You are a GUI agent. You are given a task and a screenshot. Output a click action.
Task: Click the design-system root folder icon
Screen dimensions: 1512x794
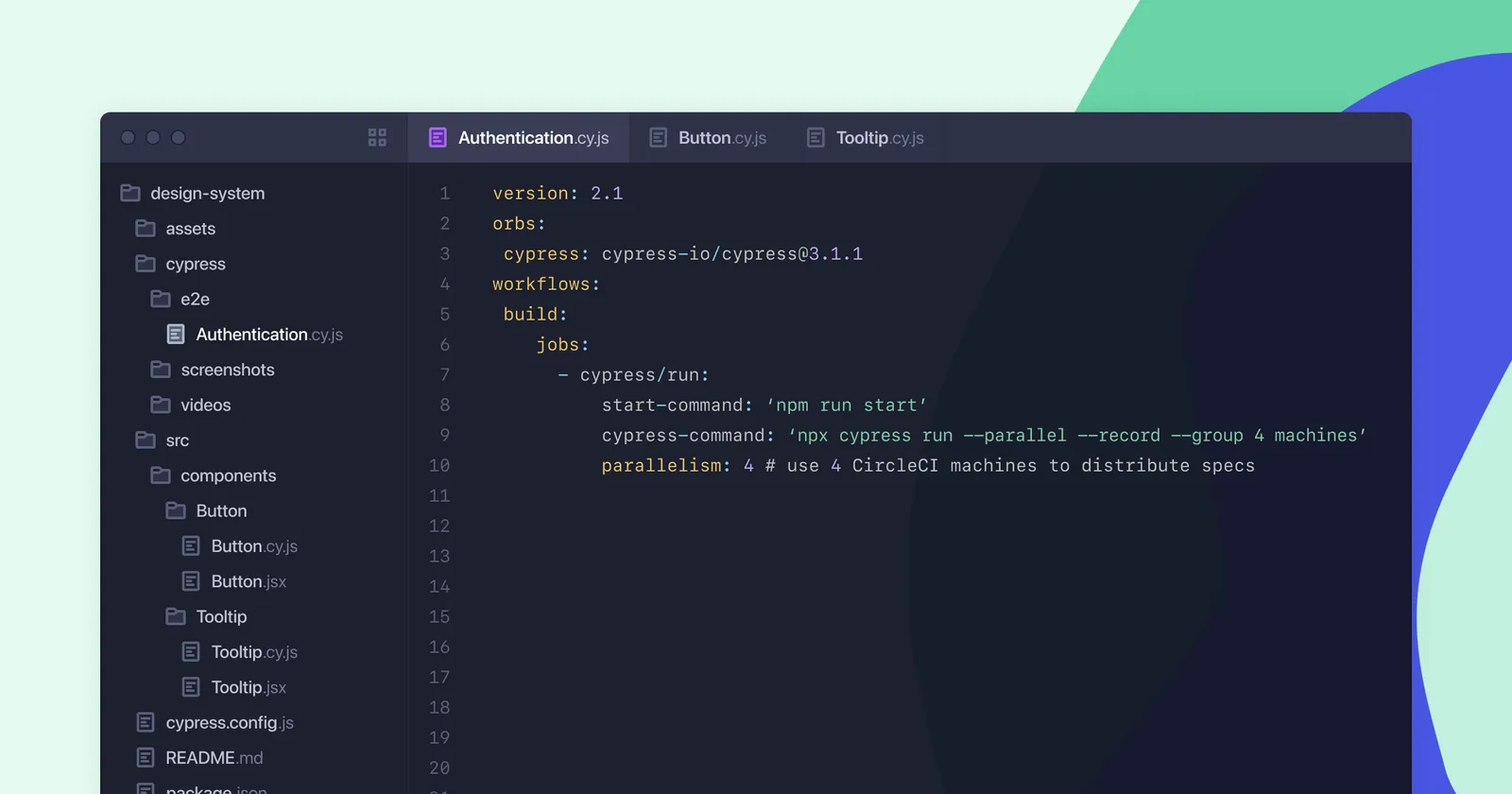[130, 193]
